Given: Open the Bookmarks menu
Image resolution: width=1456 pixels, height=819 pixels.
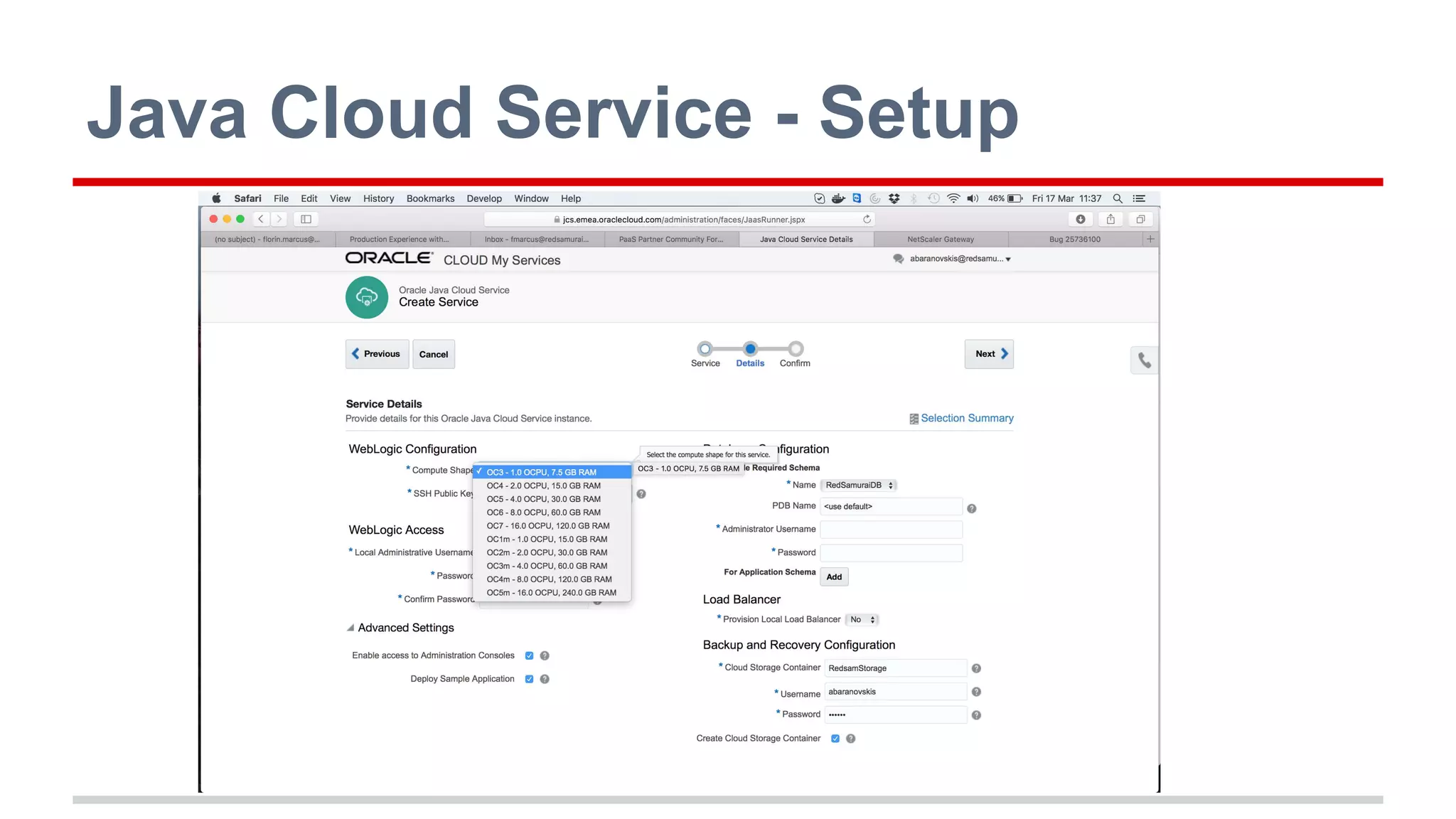Looking at the screenshot, I should 430,198.
